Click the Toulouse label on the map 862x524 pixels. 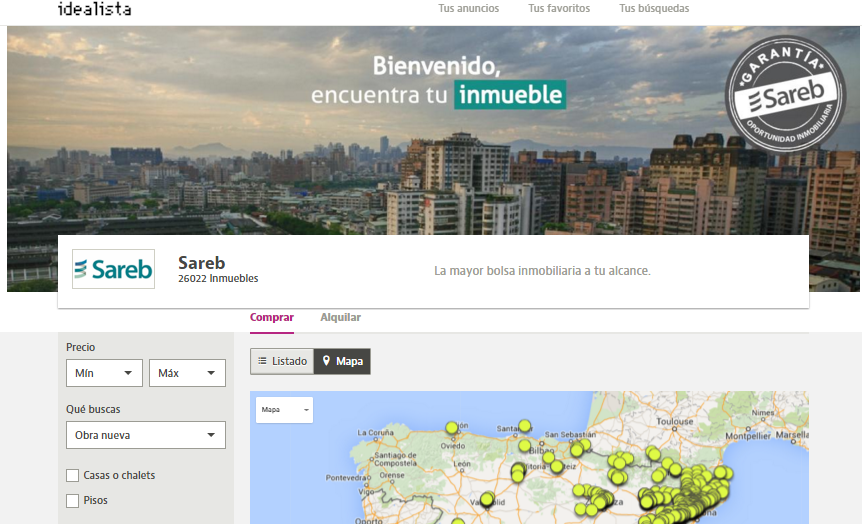[675, 422]
